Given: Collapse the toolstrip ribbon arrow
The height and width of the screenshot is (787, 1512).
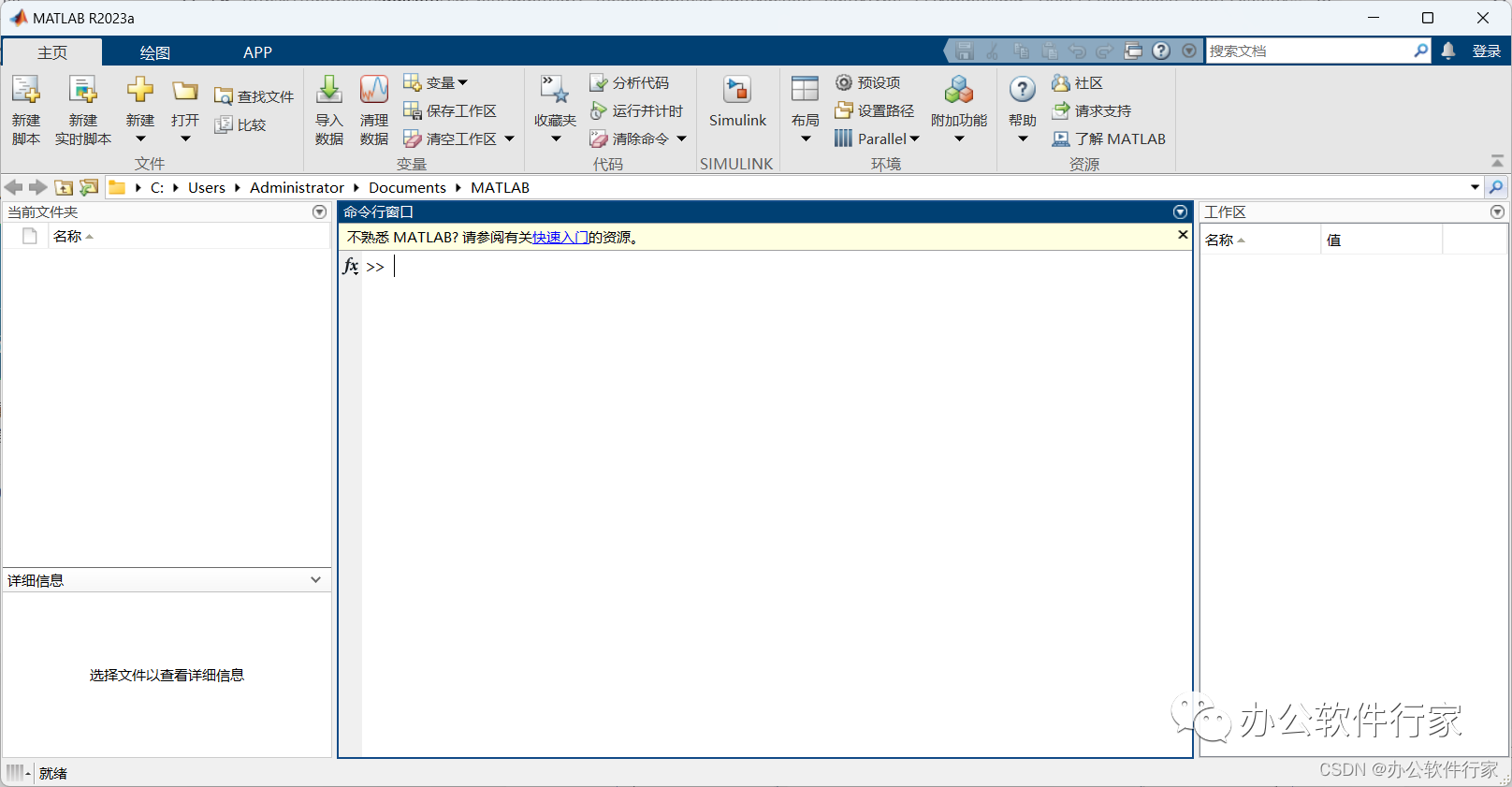Looking at the screenshot, I should pyautogui.click(x=1497, y=161).
